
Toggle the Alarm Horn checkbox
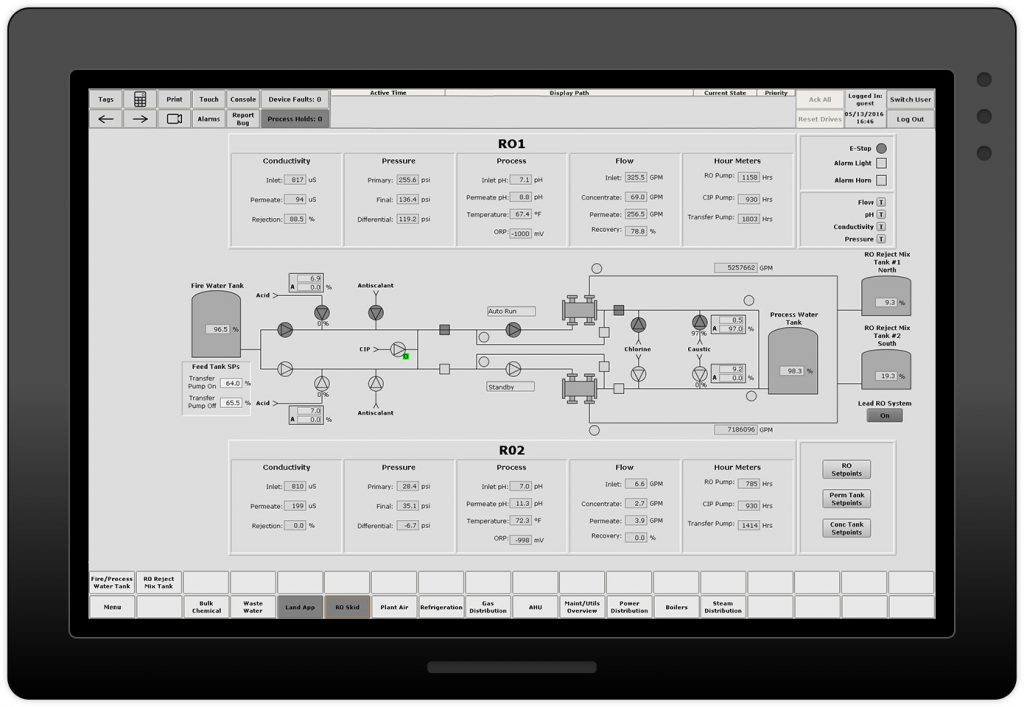881,180
